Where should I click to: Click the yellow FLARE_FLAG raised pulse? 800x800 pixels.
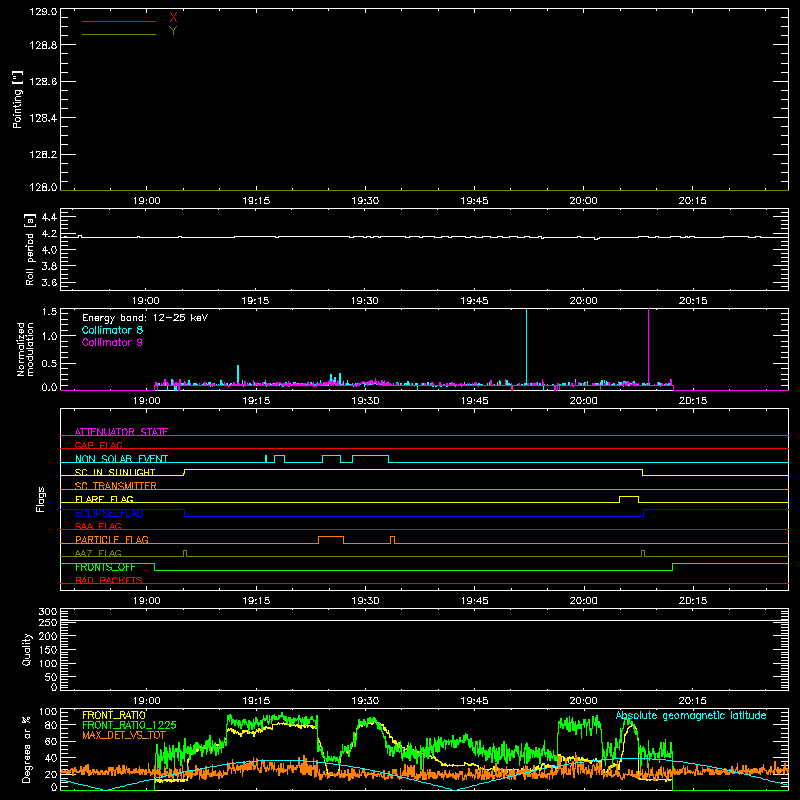click(629, 498)
